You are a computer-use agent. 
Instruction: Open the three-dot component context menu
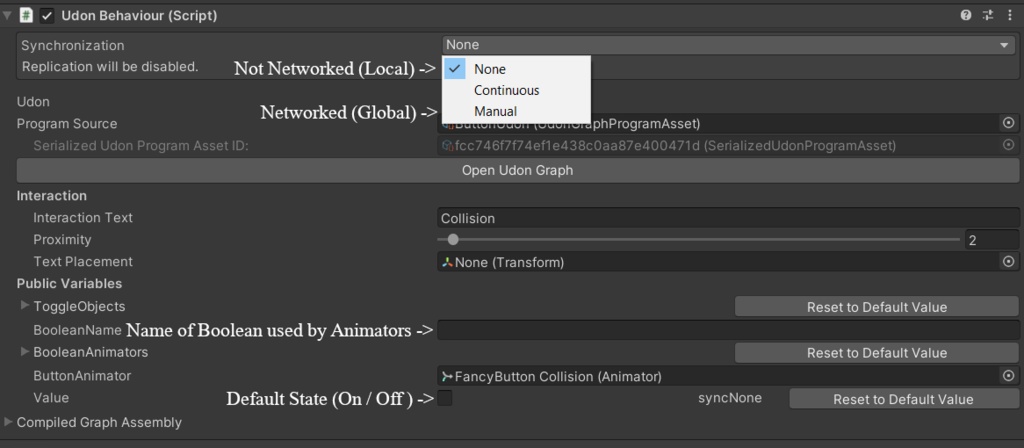(x=1009, y=15)
